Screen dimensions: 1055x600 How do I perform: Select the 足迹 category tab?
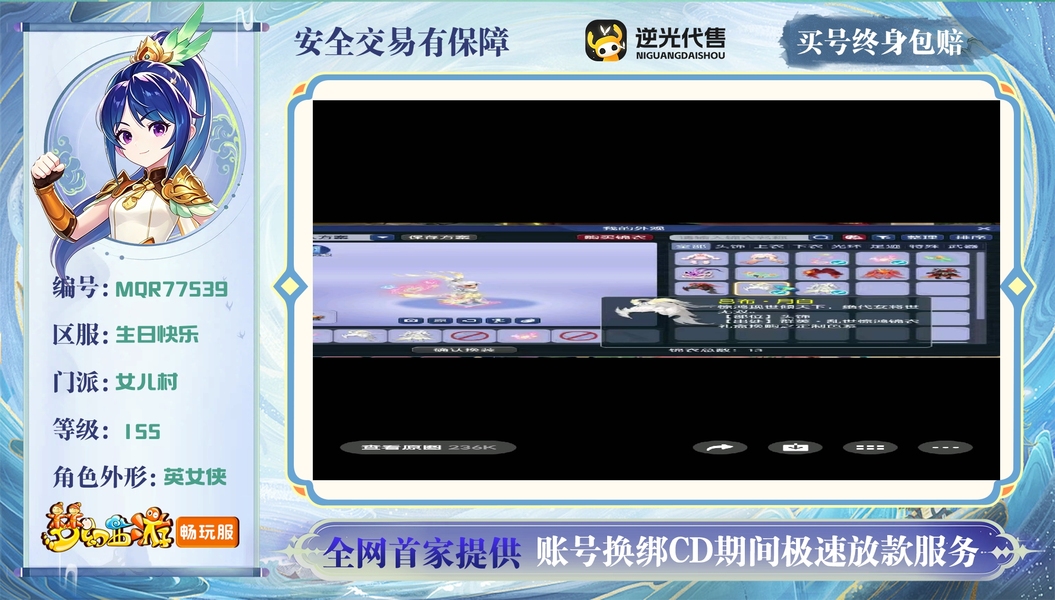[885, 246]
